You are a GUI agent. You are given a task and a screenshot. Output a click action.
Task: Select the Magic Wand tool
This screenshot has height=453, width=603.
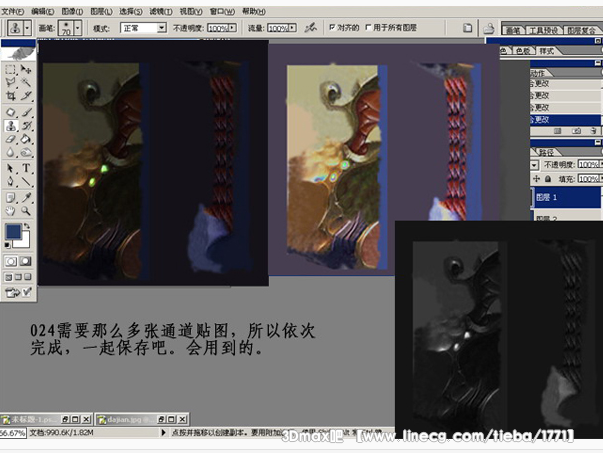tap(26, 82)
